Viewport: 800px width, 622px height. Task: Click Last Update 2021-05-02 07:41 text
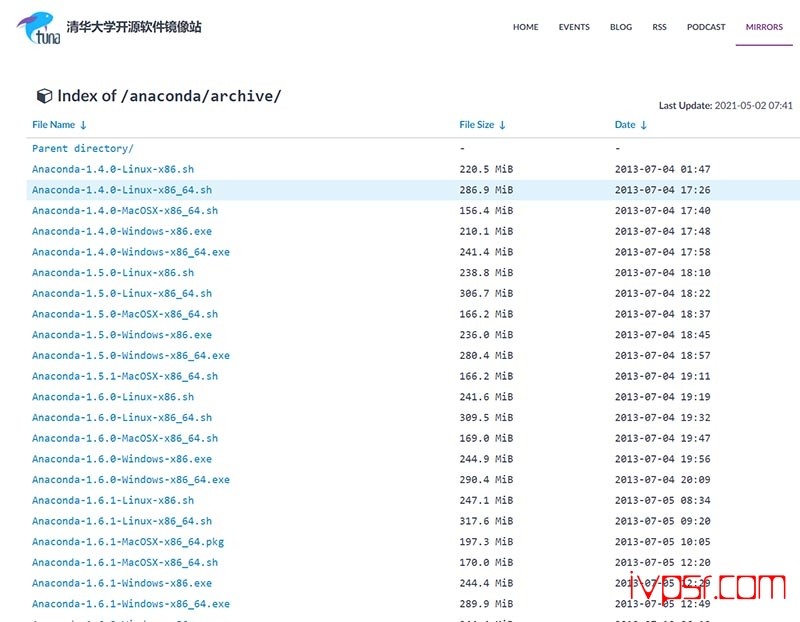(x=726, y=106)
